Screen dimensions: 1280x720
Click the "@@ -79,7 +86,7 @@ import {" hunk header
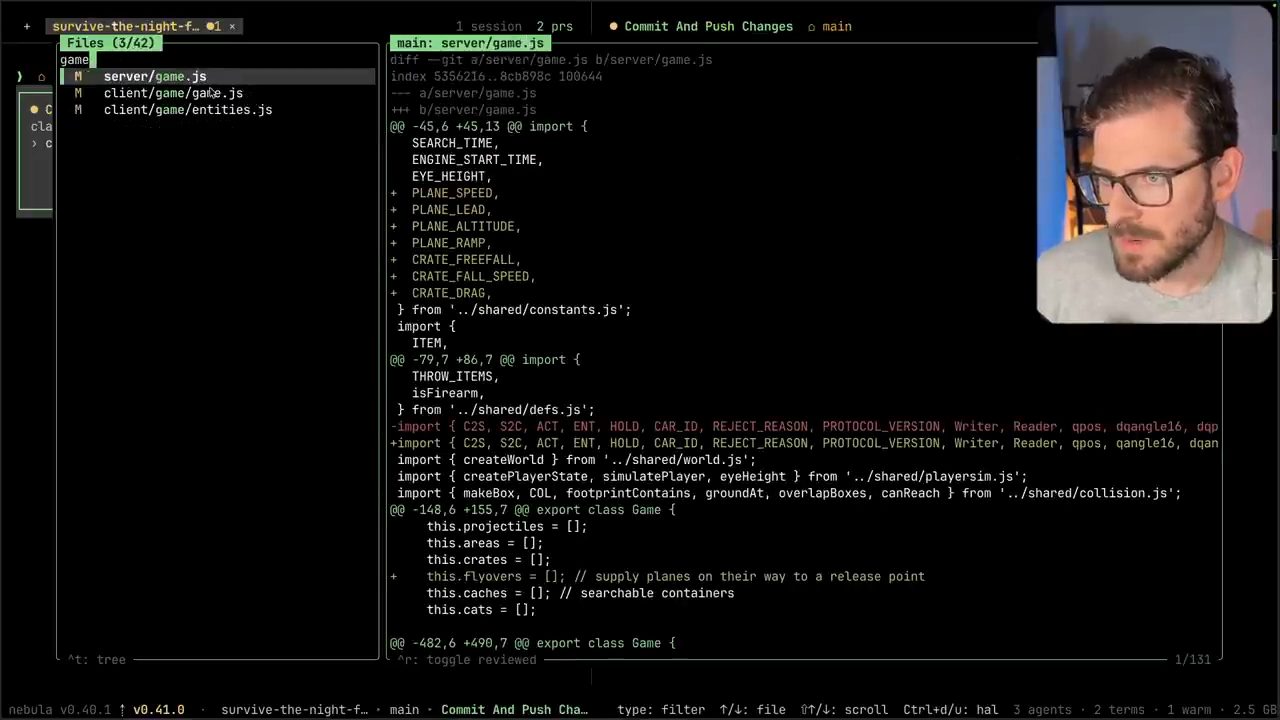pos(485,360)
